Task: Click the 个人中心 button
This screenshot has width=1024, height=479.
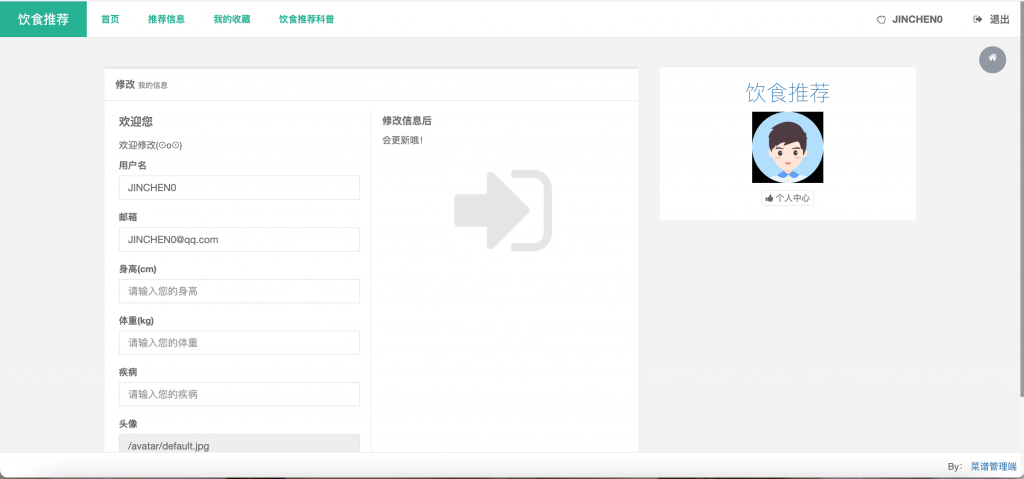Action: (x=788, y=198)
